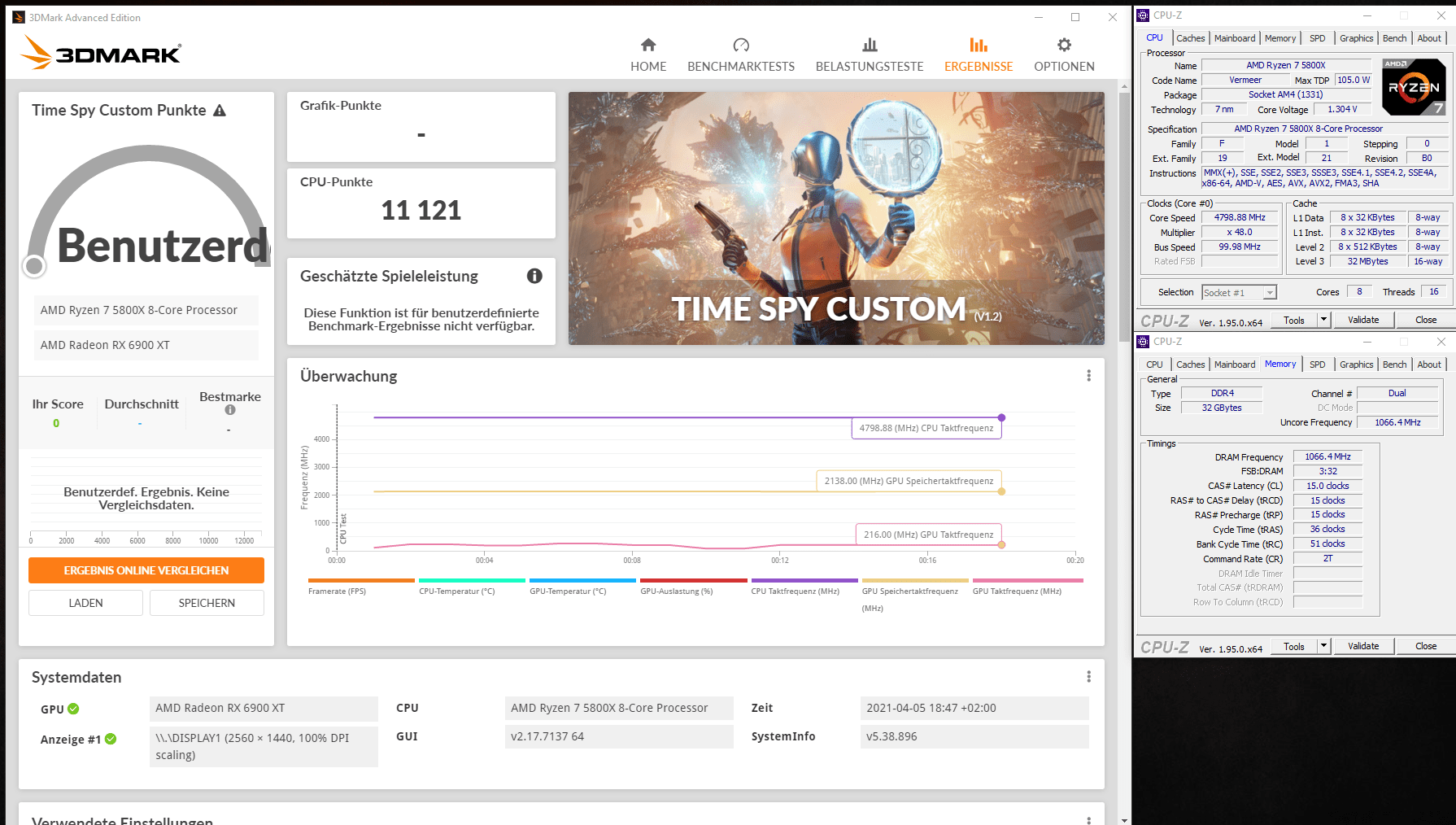Click green check next to GPU
Image resolution: width=1456 pixels, height=825 pixels.
(73, 709)
